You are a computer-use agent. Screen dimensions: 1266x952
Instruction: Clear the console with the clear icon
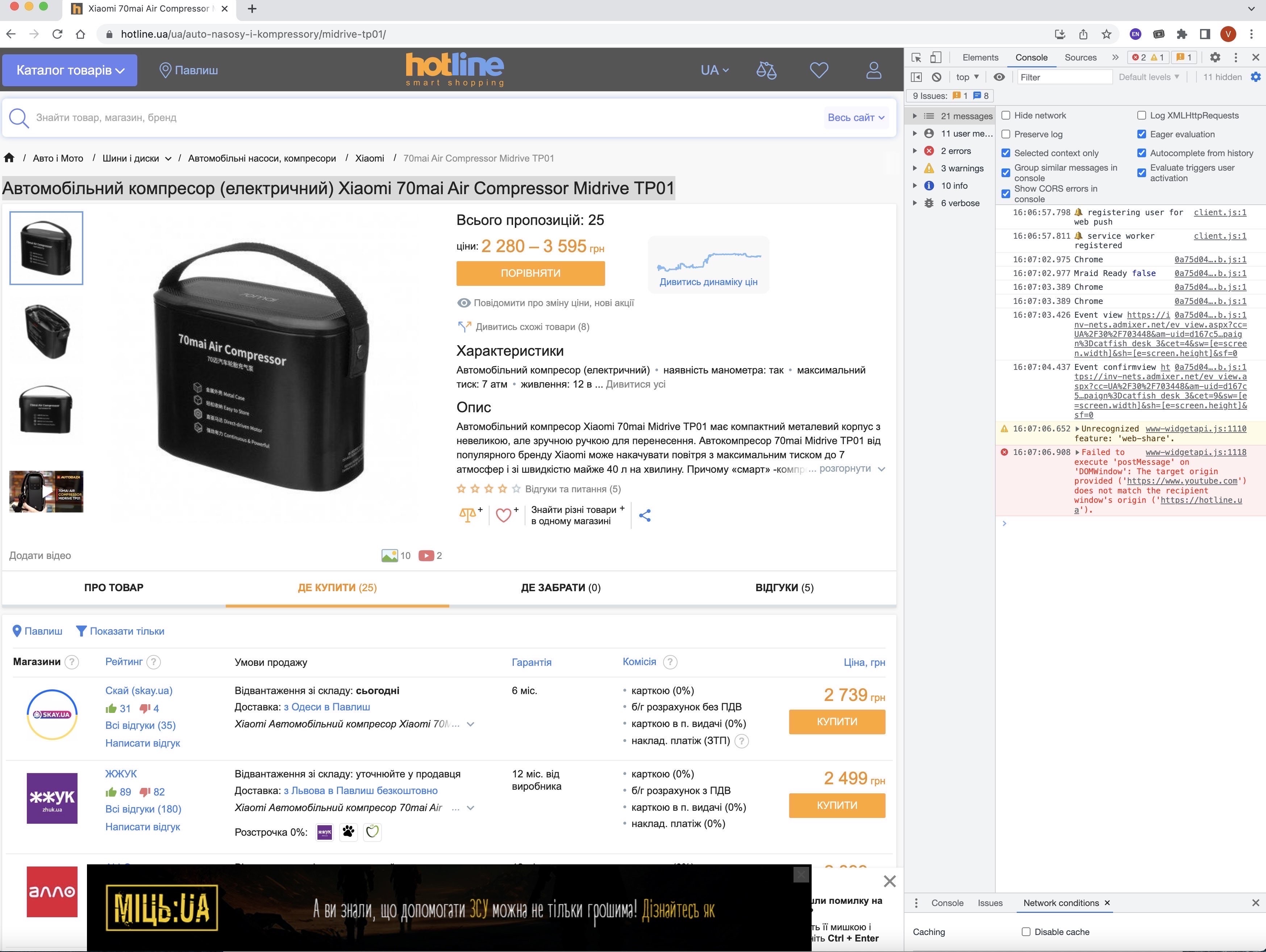936,77
